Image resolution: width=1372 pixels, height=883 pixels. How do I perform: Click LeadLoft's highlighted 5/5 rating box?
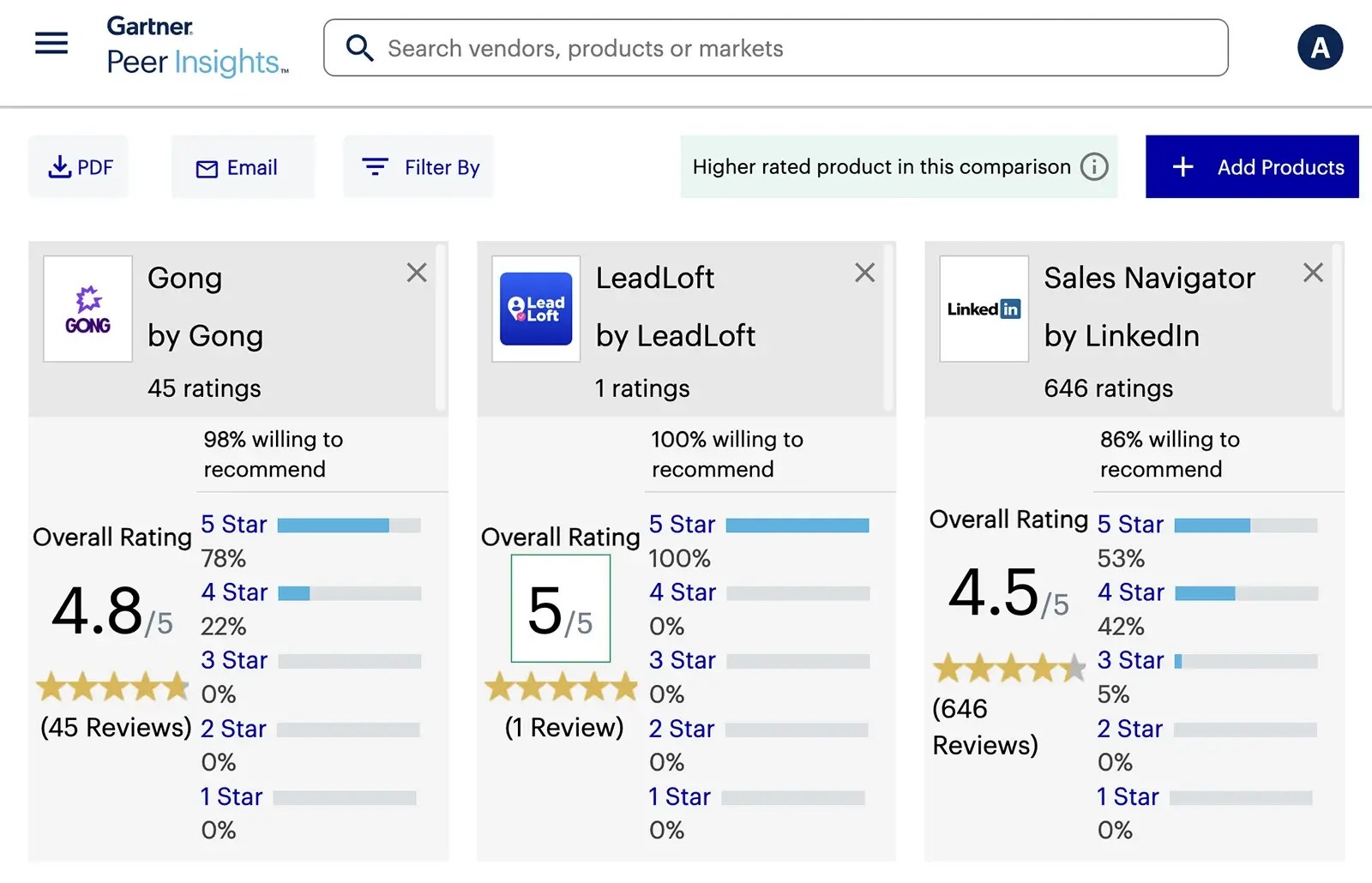click(x=561, y=609)
